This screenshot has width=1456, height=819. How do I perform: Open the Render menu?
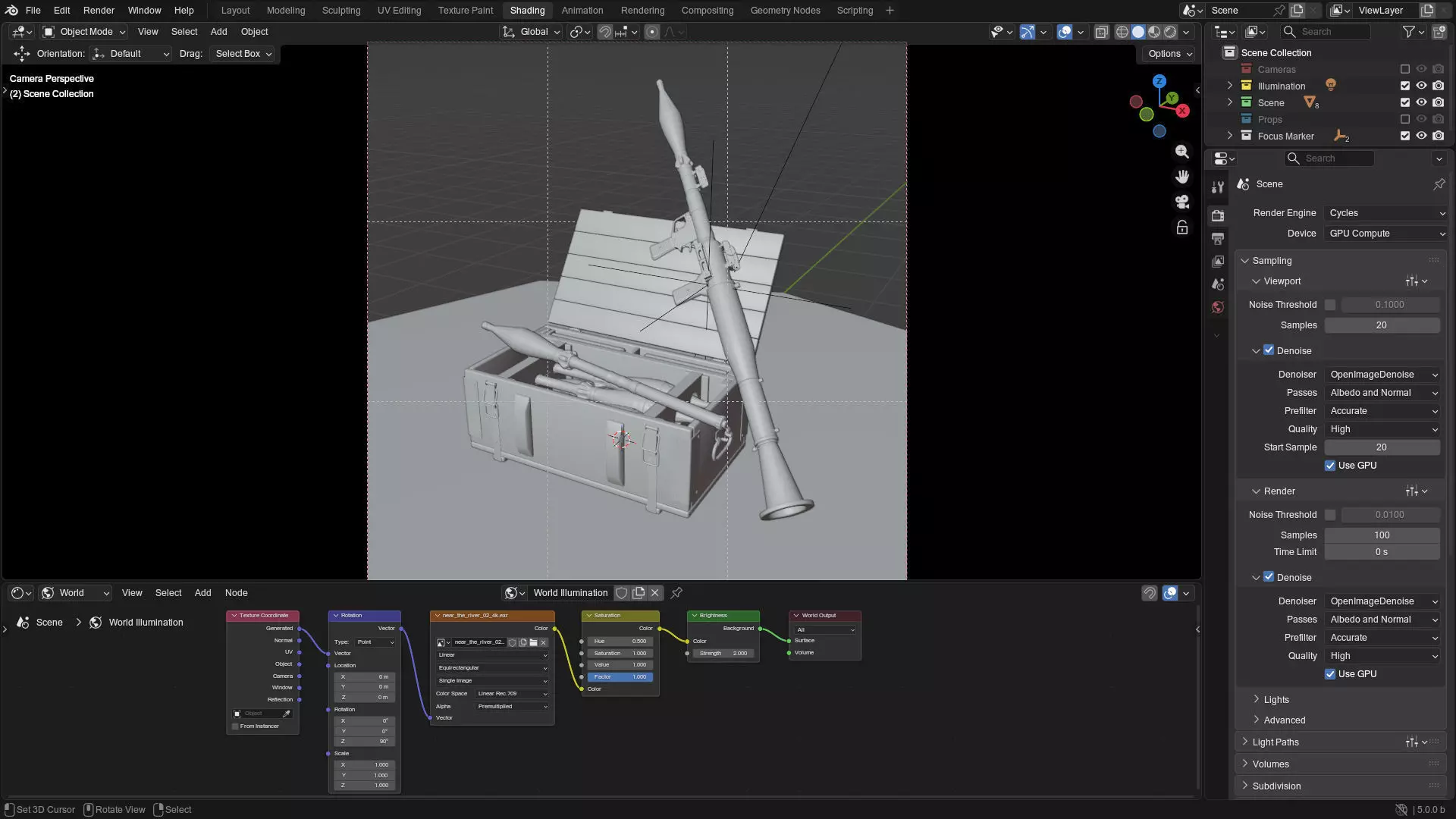[x=99, y=11]
